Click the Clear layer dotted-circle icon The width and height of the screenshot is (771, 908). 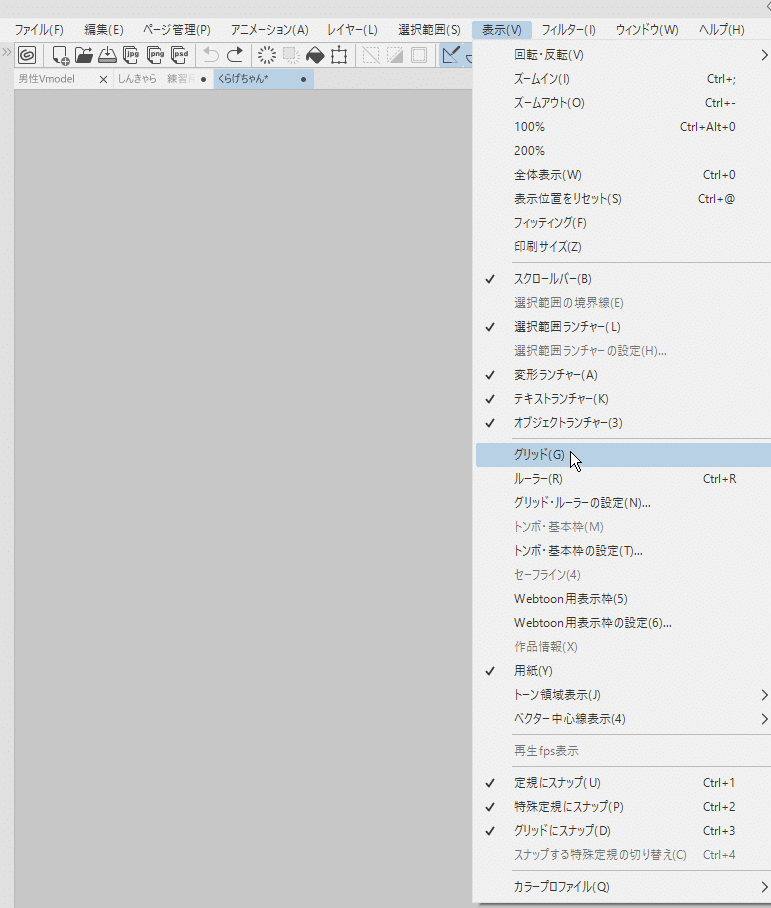pos(266,55)
